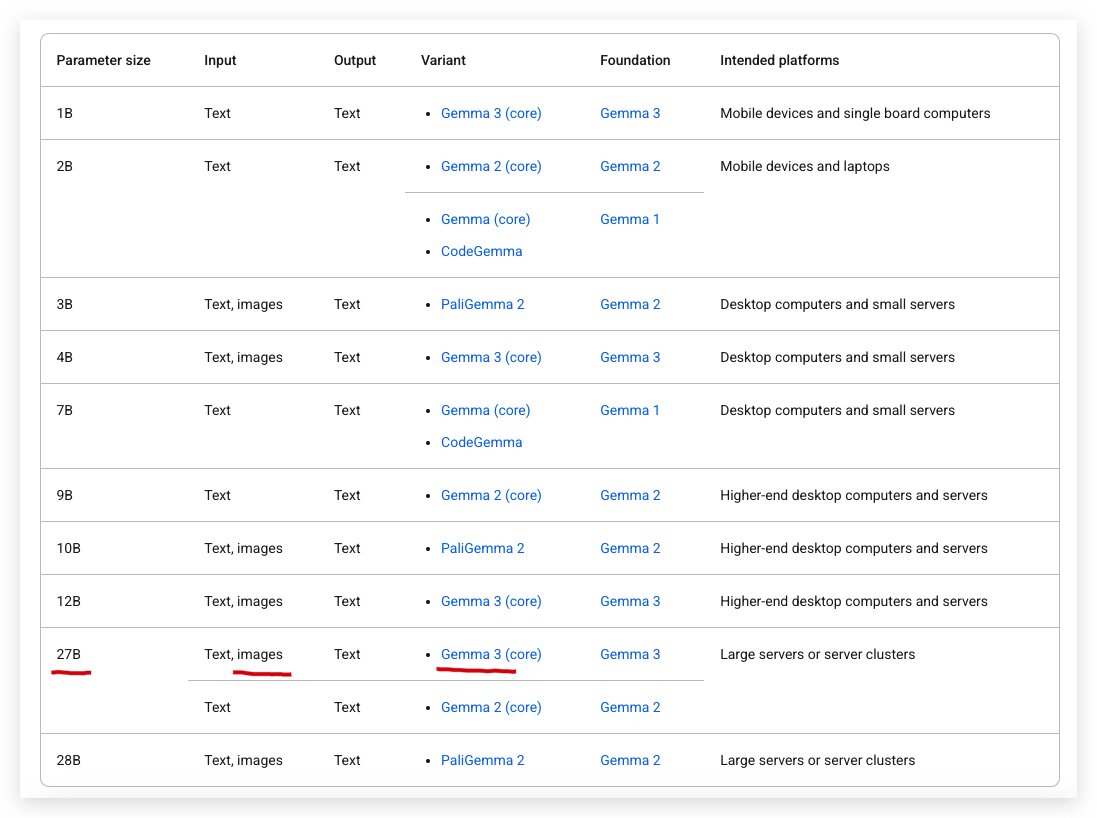
Task: Click 'Desktop computers and small servers' in 3B row
Action: point(837,304)
